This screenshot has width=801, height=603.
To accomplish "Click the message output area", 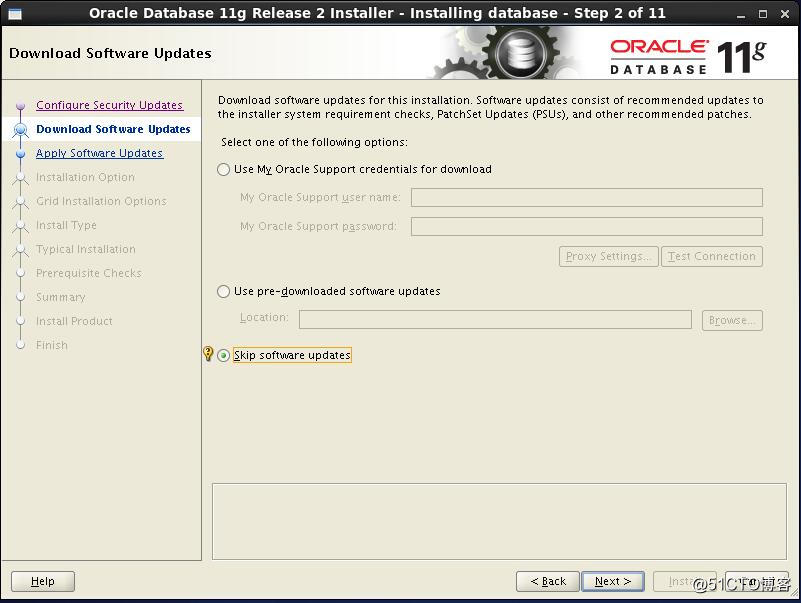I will point(499,521).
